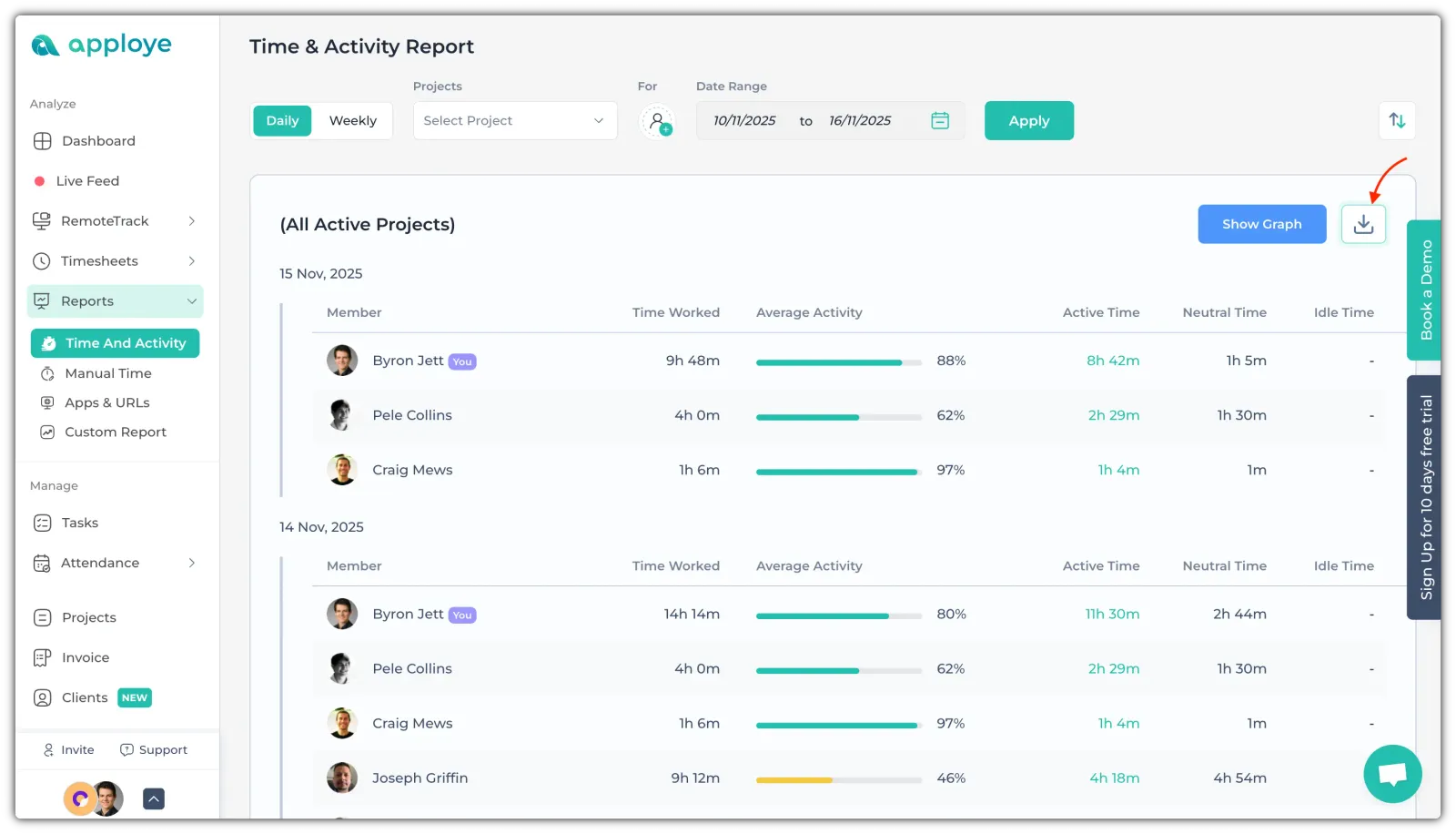1456x834 pixels.
Task: Expand the RemoteTrack submenu
Action: [191, 221]
